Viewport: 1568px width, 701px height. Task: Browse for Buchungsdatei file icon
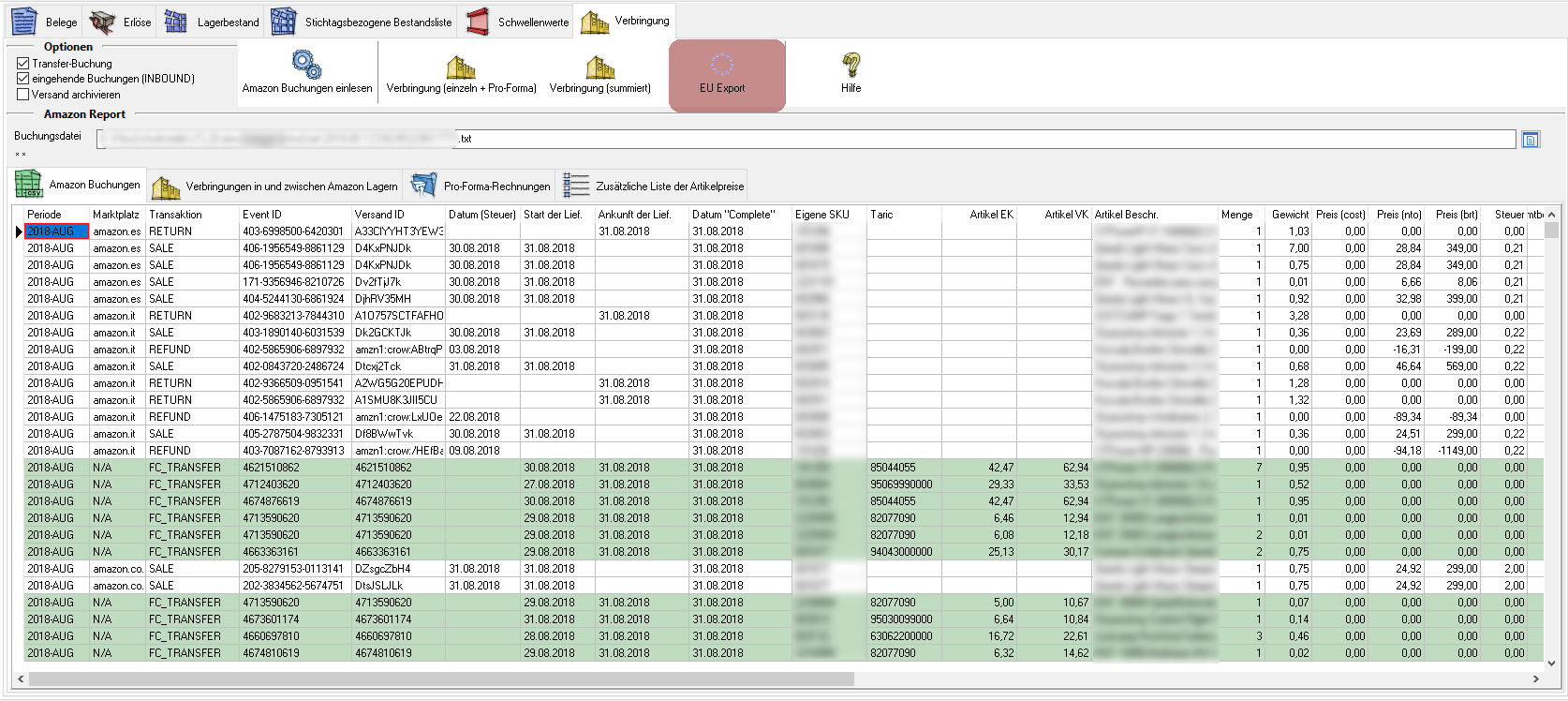[1531, 140]
